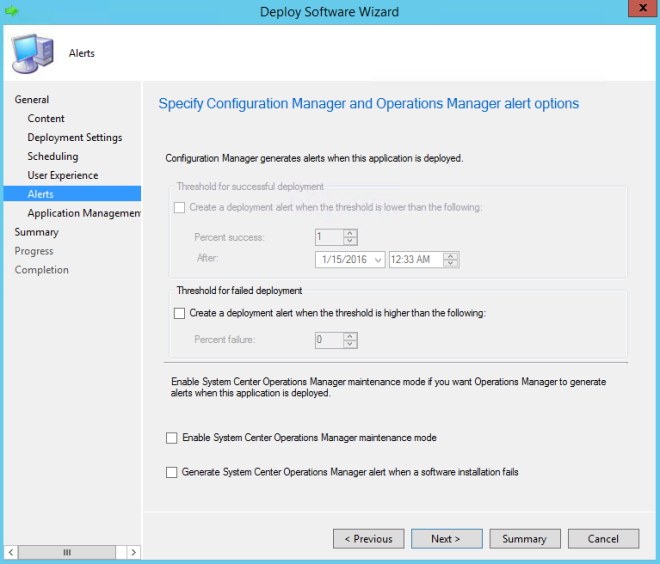Click the sidebar right scroll arrow
Viewport: 660px width, 564px height.
[133, 552]
